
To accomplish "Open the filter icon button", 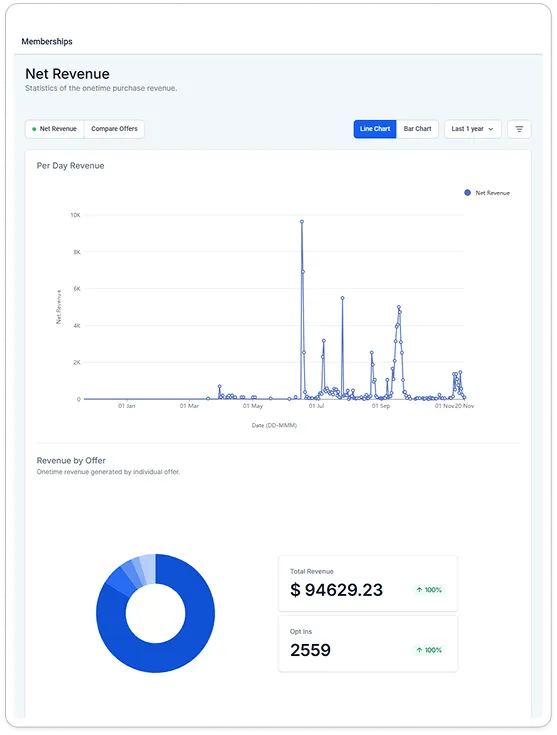I will coord(519,129).
